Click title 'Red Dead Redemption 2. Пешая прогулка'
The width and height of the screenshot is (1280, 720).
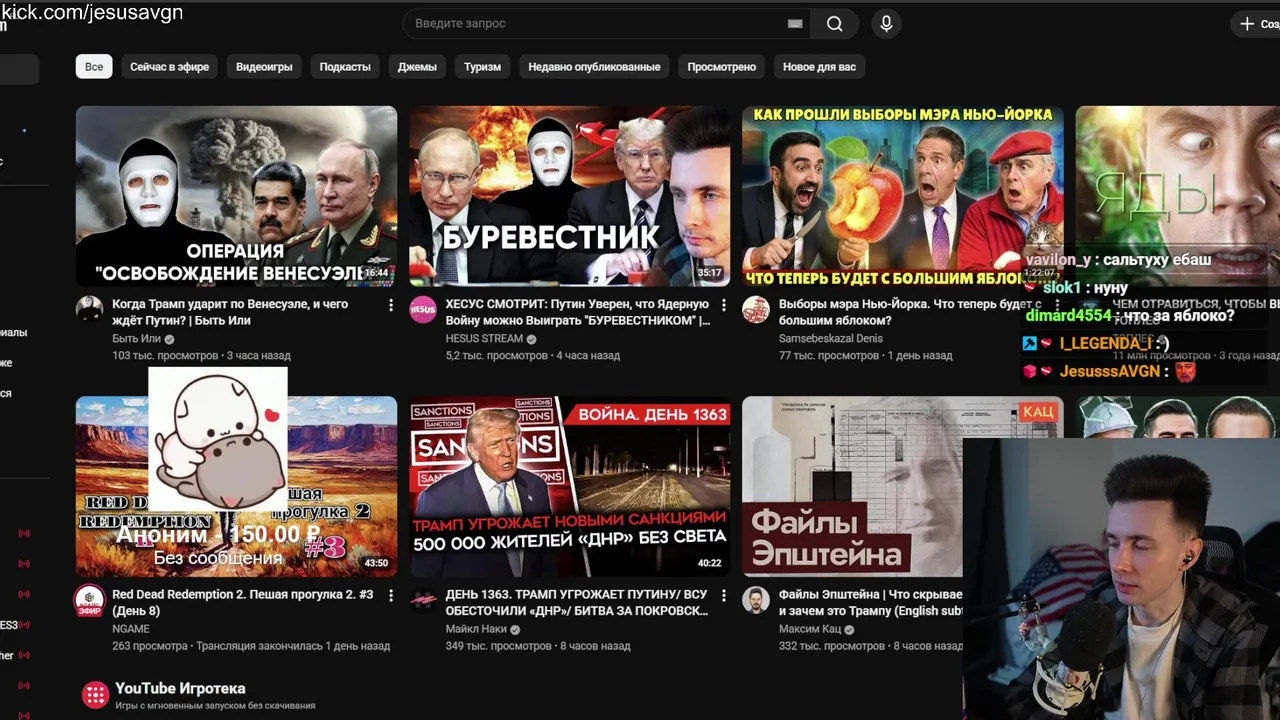(x=243, y=602)
